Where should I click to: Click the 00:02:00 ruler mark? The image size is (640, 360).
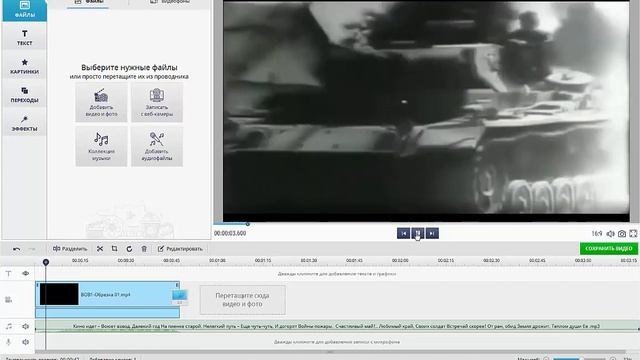click(400, 260)
